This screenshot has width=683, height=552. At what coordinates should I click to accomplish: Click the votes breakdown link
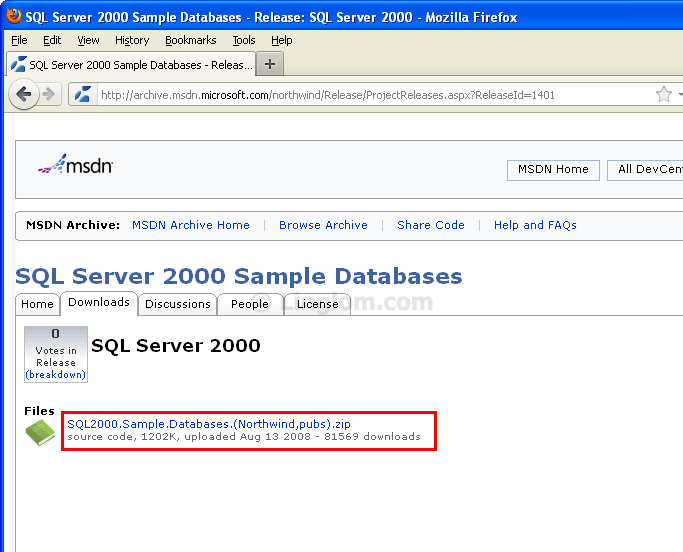point(56,375)
